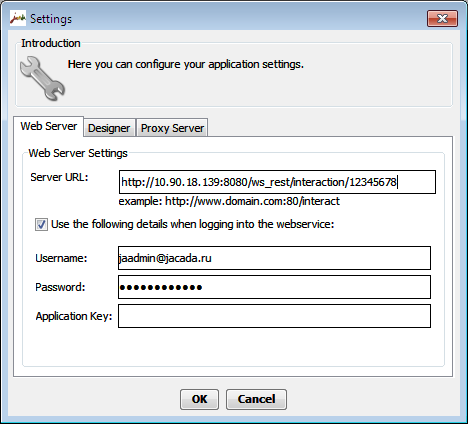The image size is (469, 426).
Task: Uncheck the webservice login details checkbox
Action: coord(41,224)
